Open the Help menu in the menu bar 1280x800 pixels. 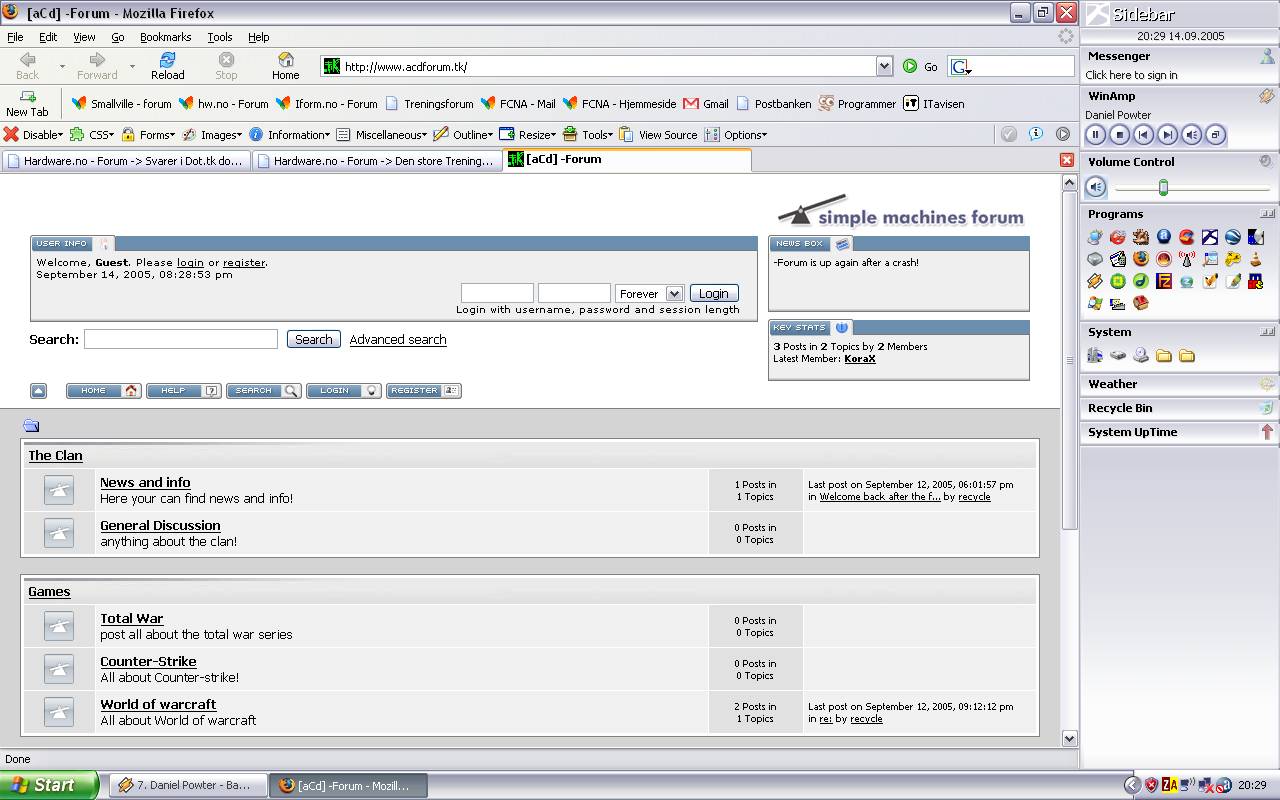click(259, 37)
